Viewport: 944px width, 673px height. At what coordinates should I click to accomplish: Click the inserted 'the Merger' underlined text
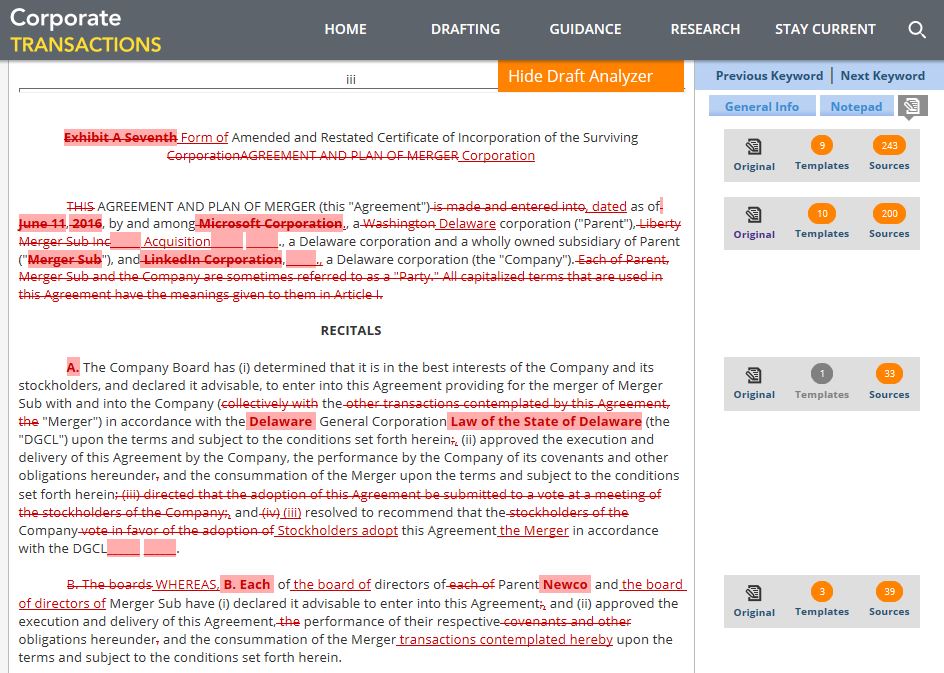tap(534, 531)
